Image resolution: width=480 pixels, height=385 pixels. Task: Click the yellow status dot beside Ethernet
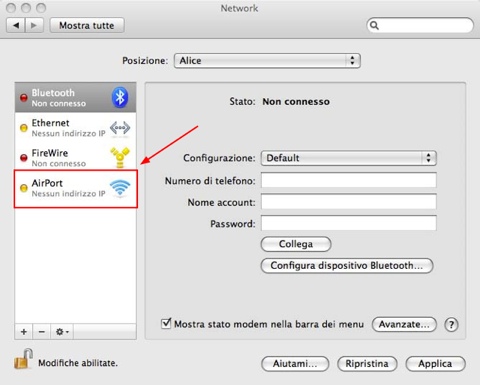point(24,128)
